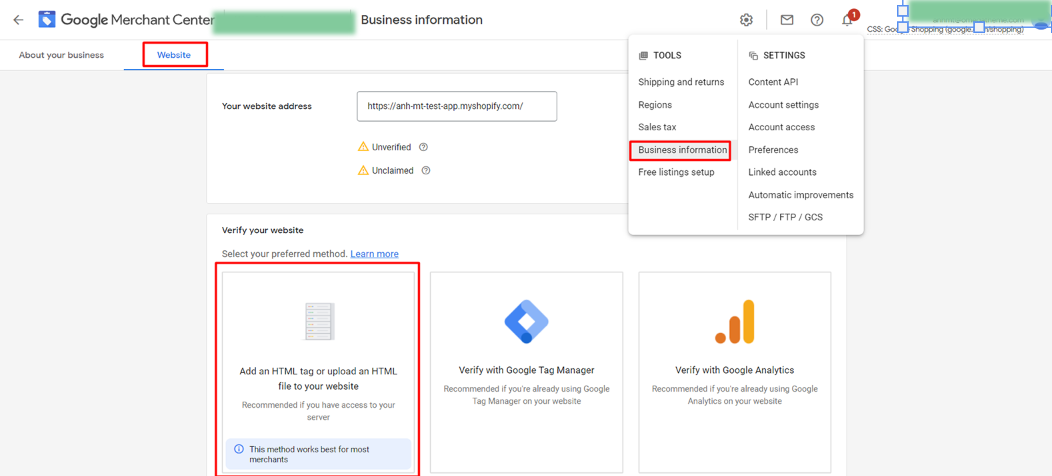
Task: Click the Google Tag Manager logo
Action: 527,320
